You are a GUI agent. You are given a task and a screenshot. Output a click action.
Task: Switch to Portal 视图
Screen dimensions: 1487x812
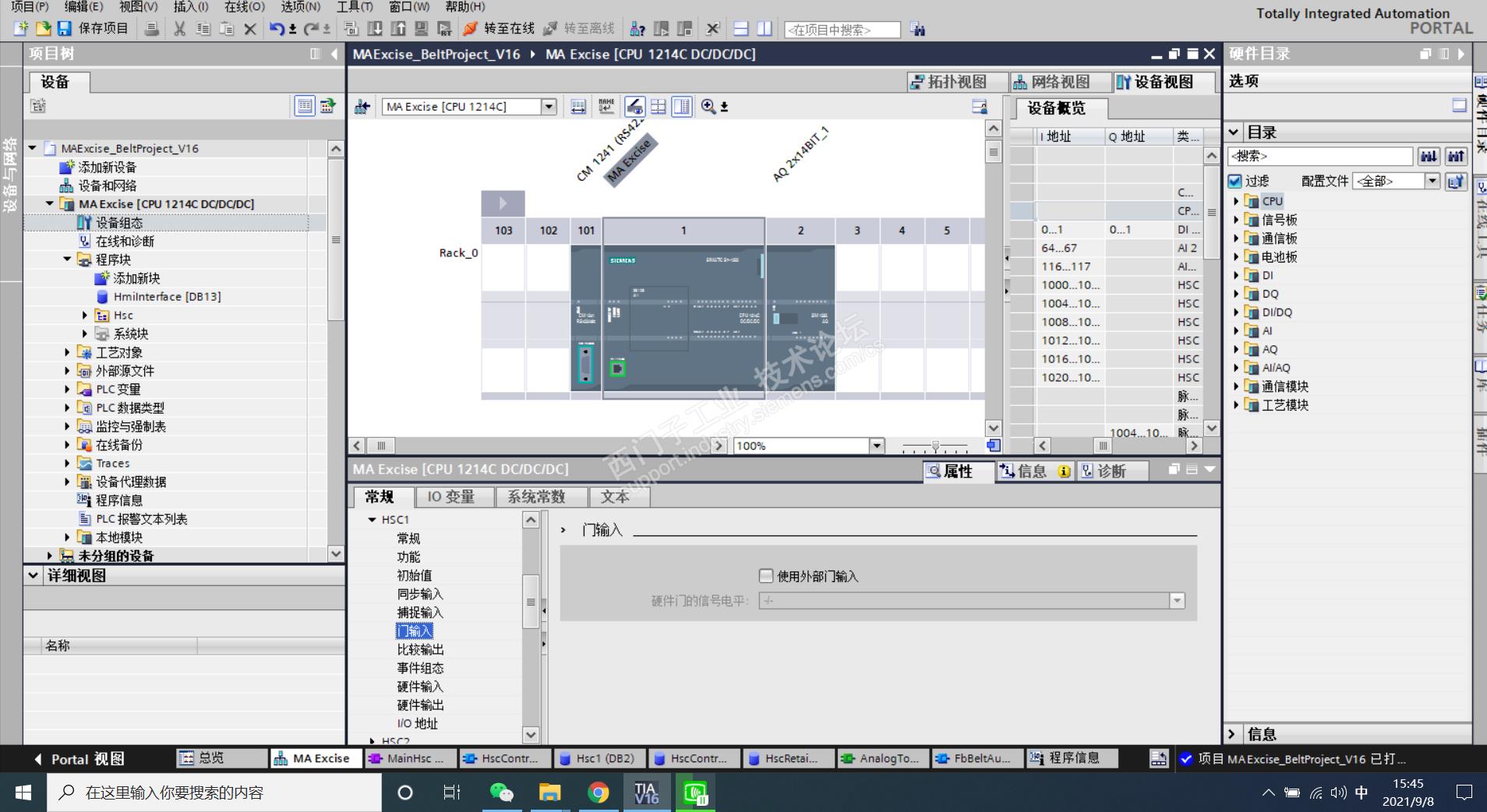[79, 758]
